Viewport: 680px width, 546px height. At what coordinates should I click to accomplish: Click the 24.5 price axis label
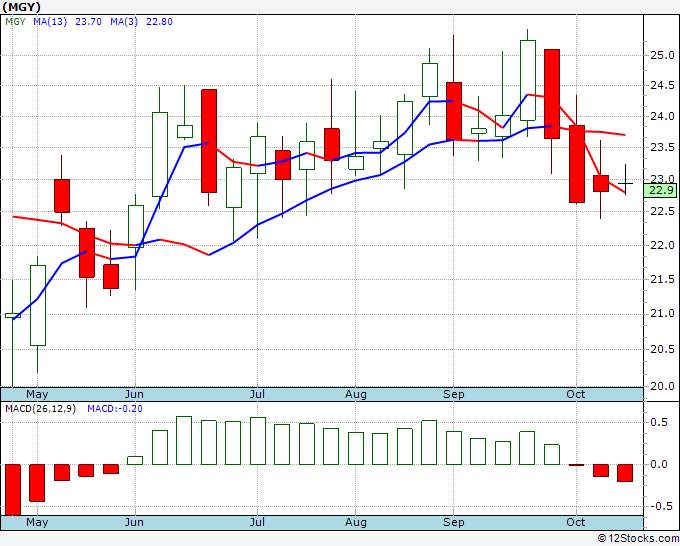[x=662, y=85]
